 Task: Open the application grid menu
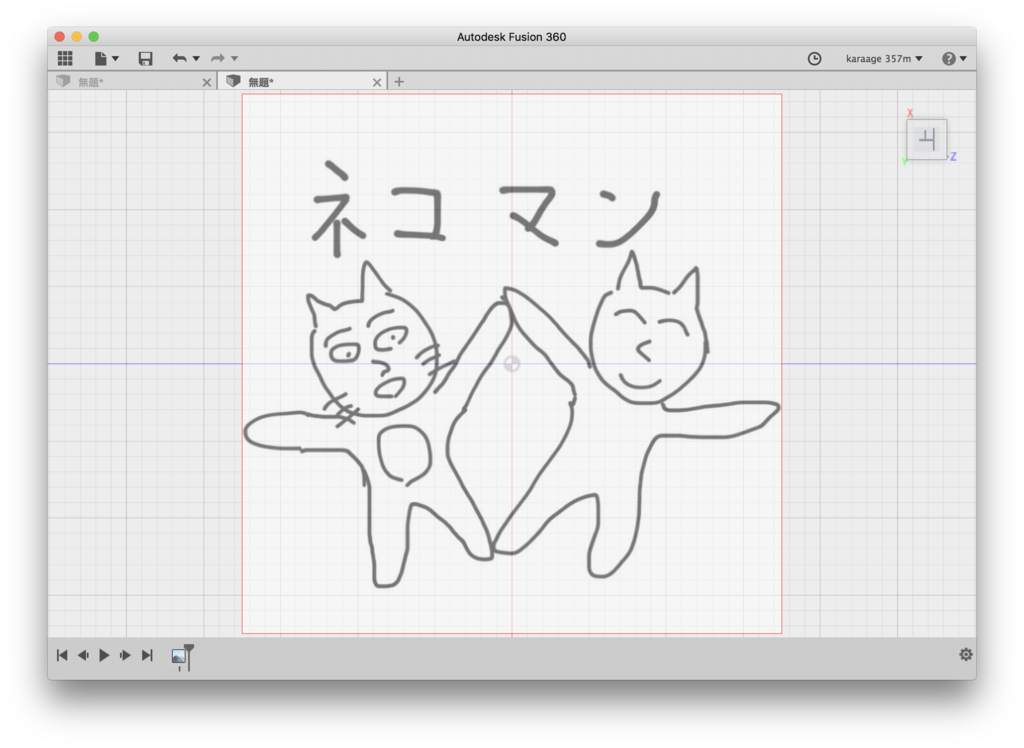tap(64, 58)
